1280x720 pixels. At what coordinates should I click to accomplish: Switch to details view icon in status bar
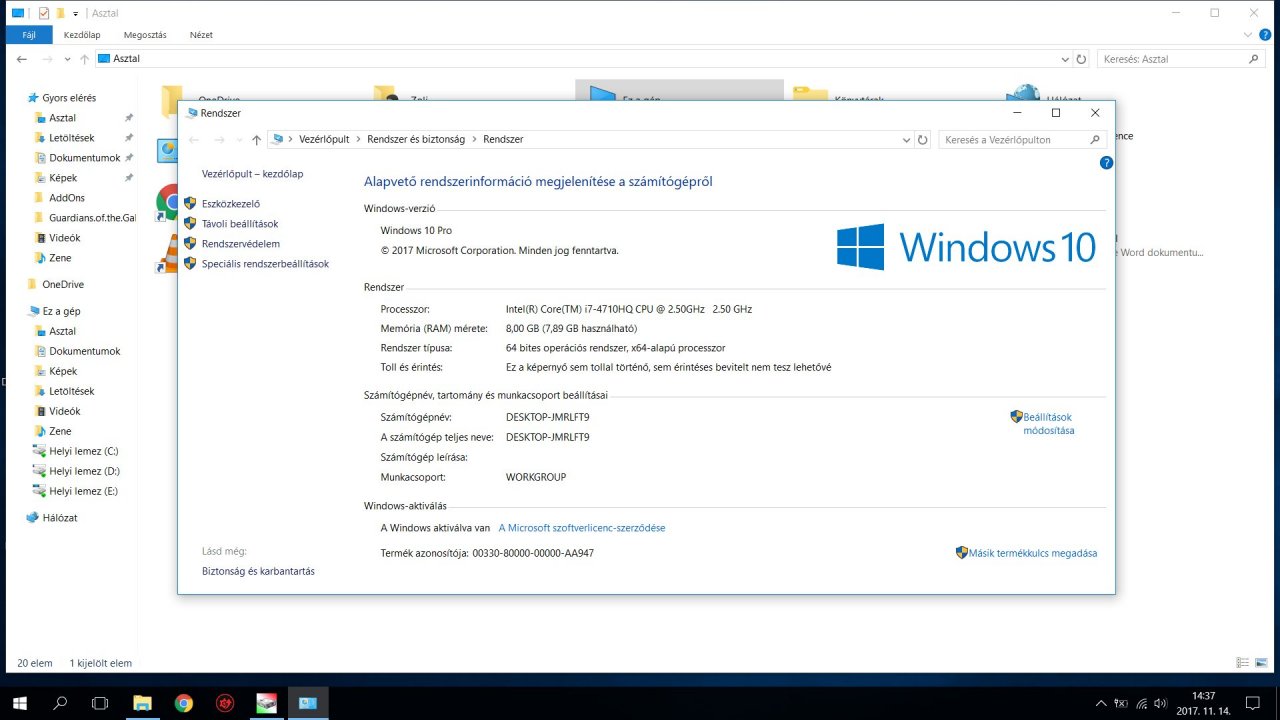[x=1243, y=662]
